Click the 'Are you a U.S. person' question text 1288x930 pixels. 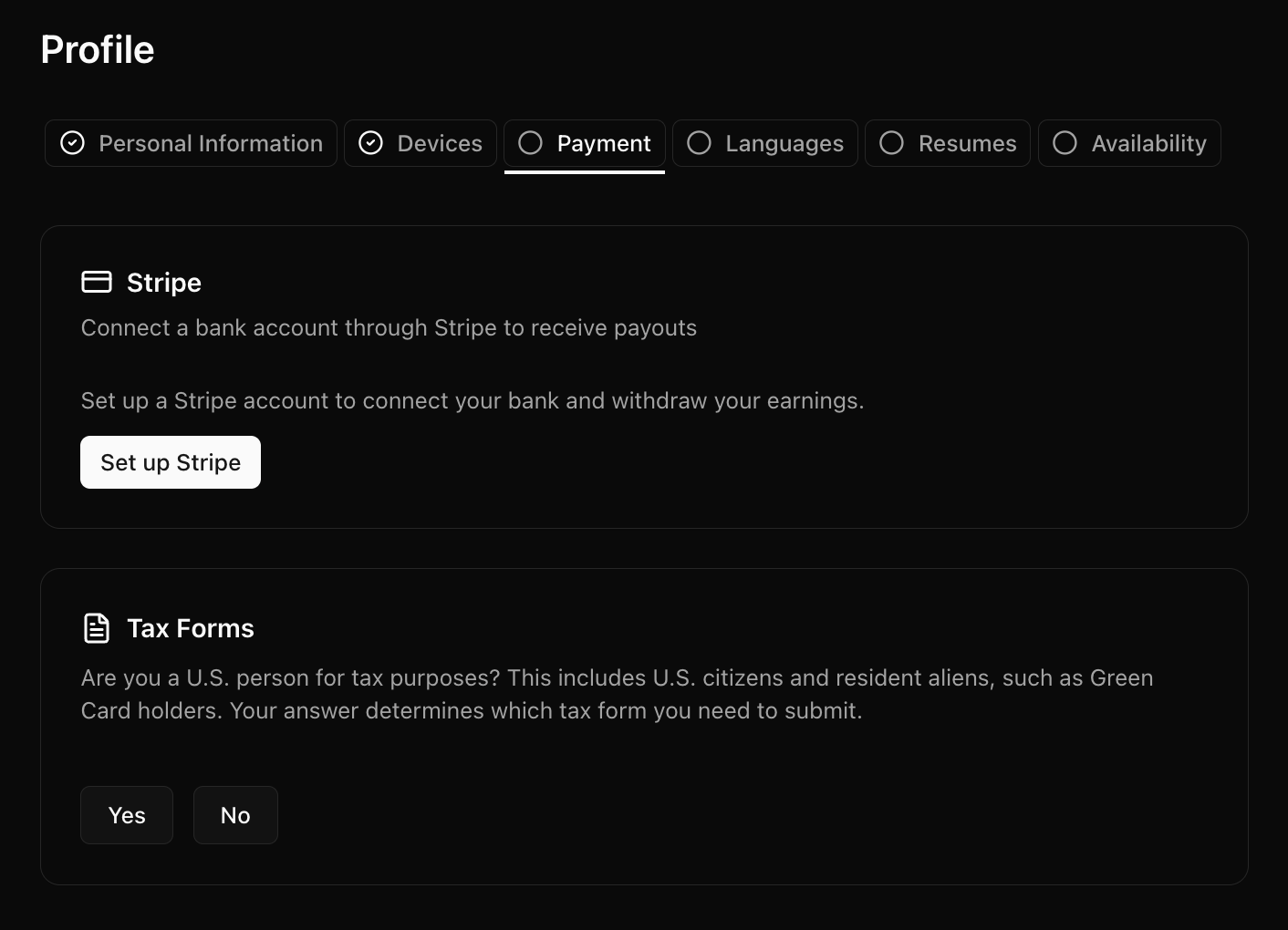618,695
